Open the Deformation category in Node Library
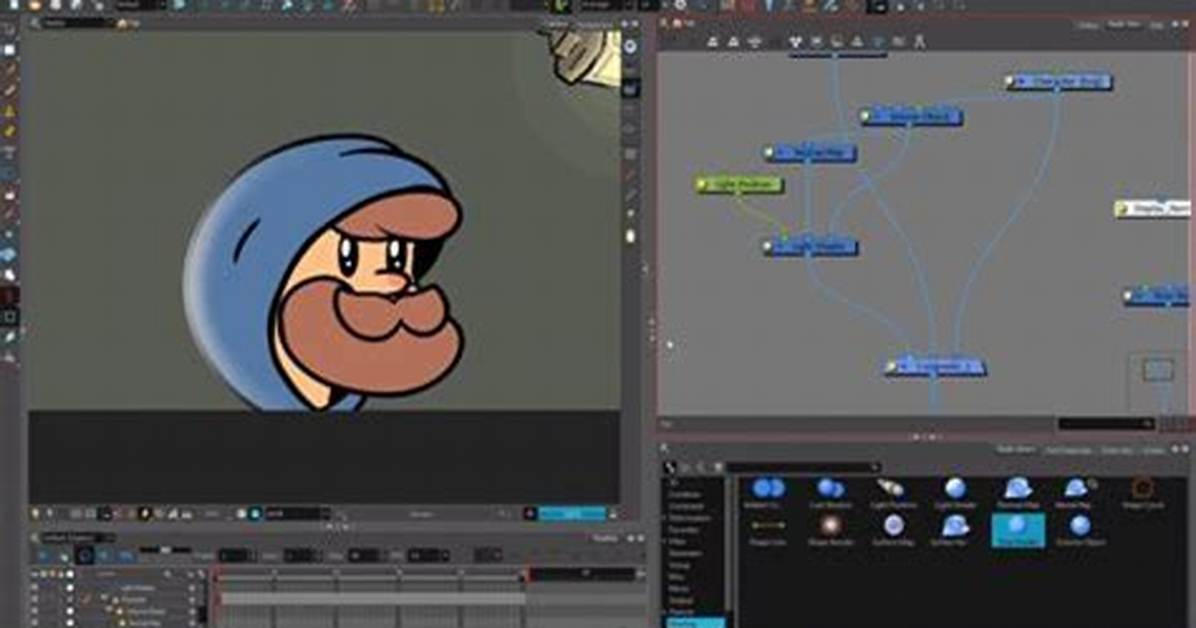 [x=690, y=518]
